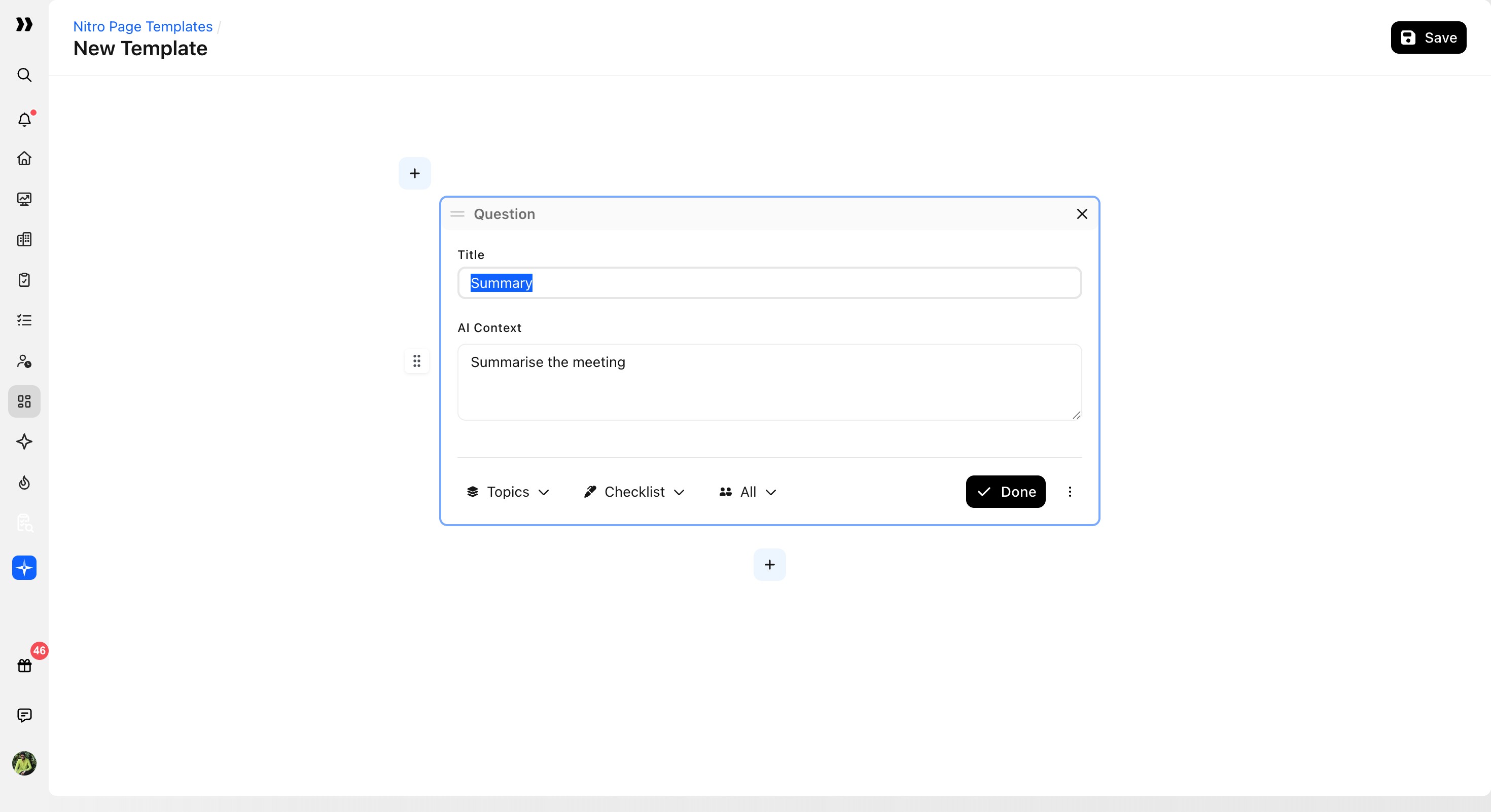
Task: Click the Done button
Action: click(1005, 492)
